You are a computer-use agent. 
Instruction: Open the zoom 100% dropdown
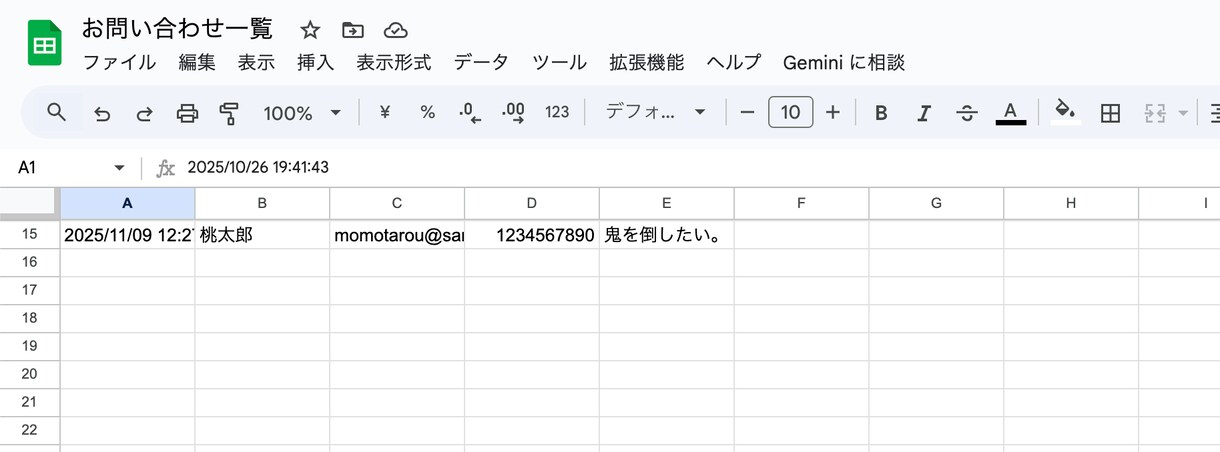[x=302, y=113]
